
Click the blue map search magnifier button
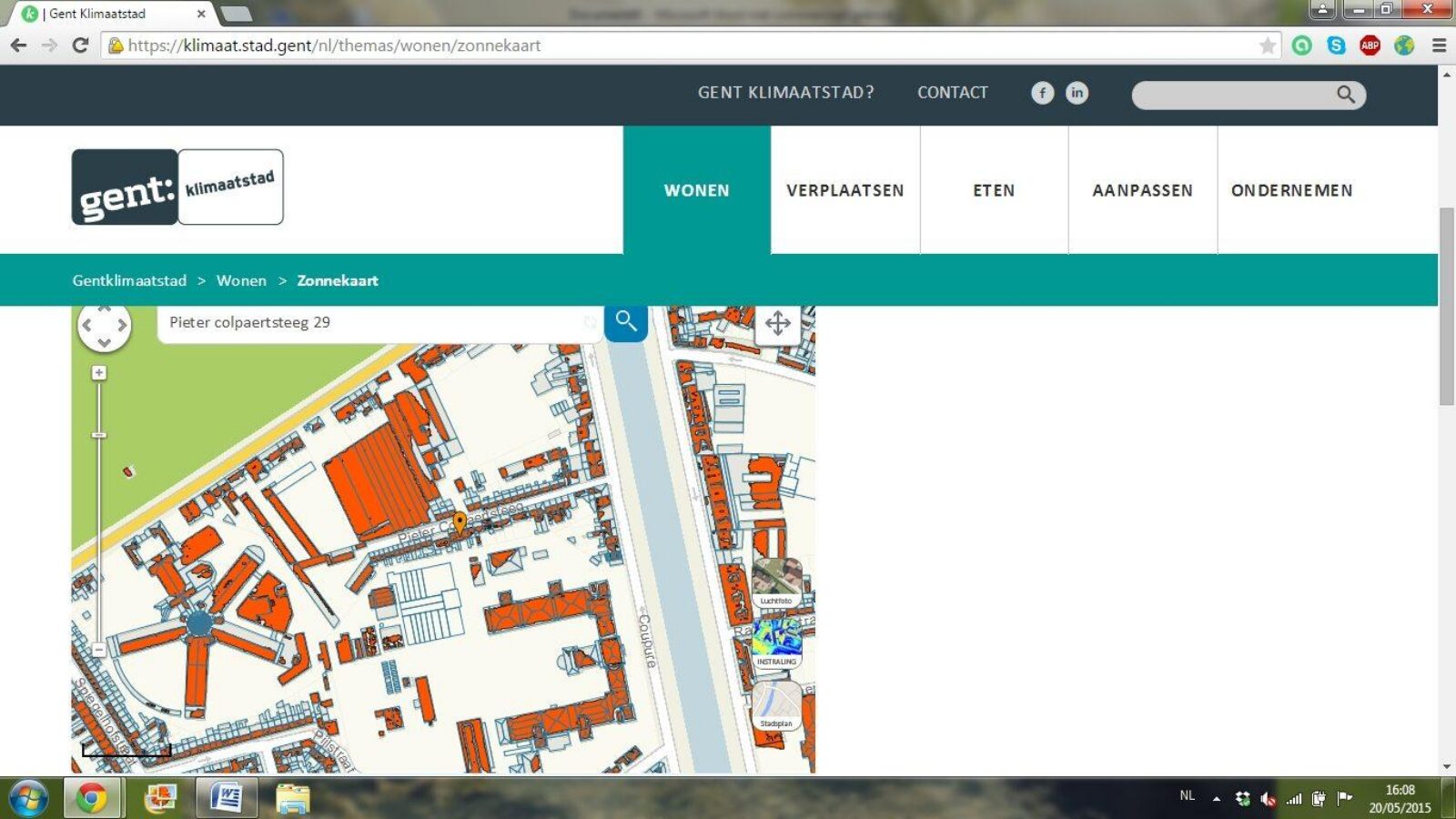click(626, 322)
